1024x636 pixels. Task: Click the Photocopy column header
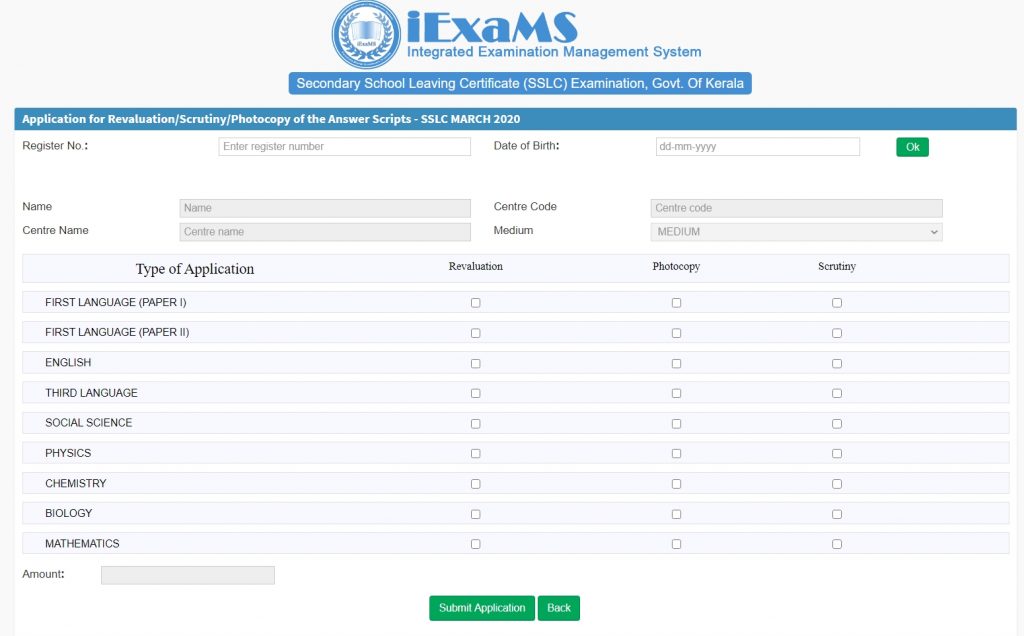[676, 266]
